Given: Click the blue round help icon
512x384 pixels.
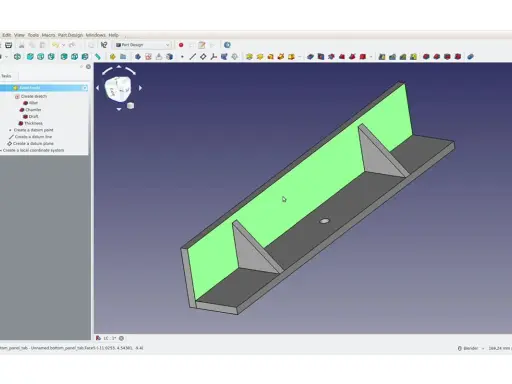Looking at the screenshot, I should click(x=227, y=45).
